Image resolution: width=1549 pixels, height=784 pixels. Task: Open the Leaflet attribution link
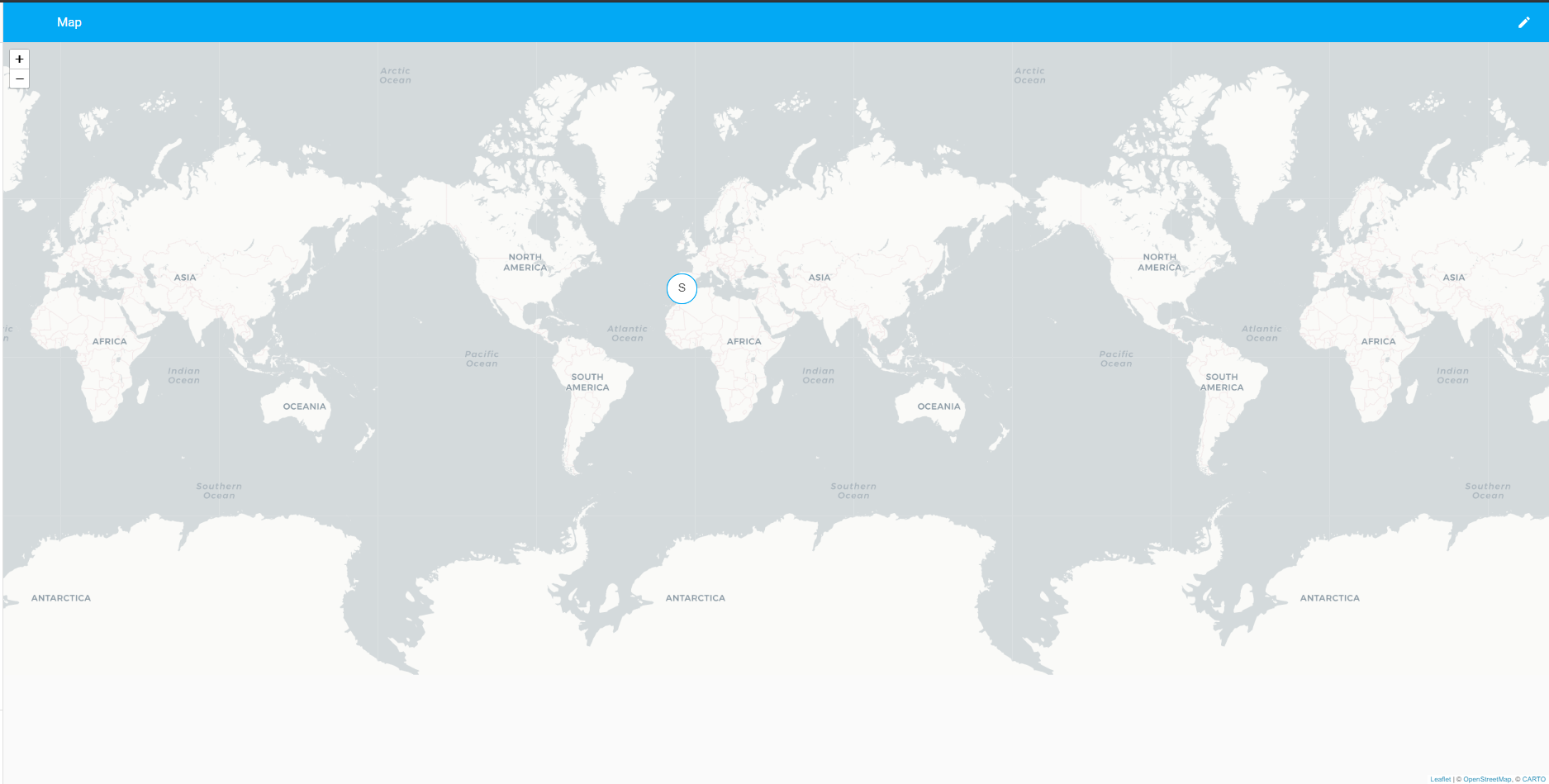point(1441,779)
